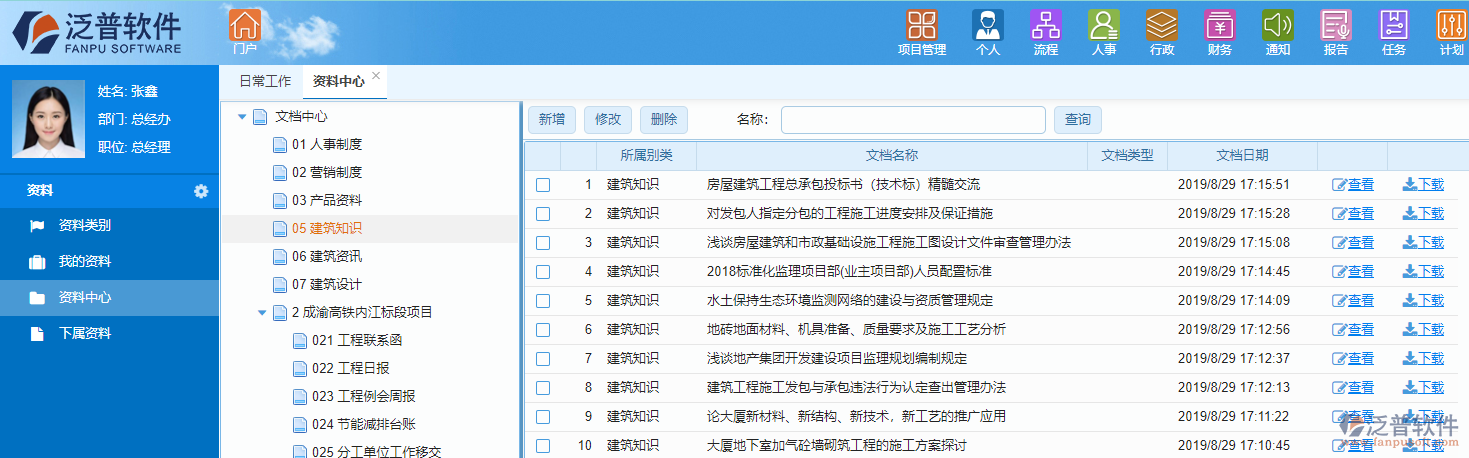Collapse the 2 成渝高铁内江标段项目 folder
The height and width of the screenshot is (458, 1469).
[262, 313]
